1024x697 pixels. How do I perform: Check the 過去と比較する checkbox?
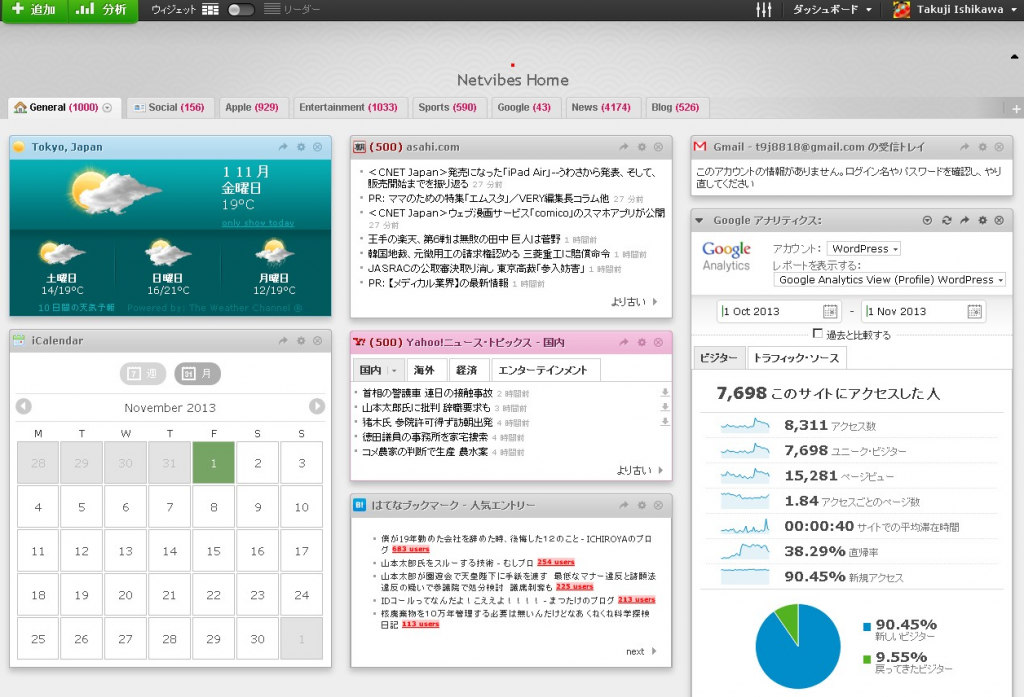tap(818, 334)
